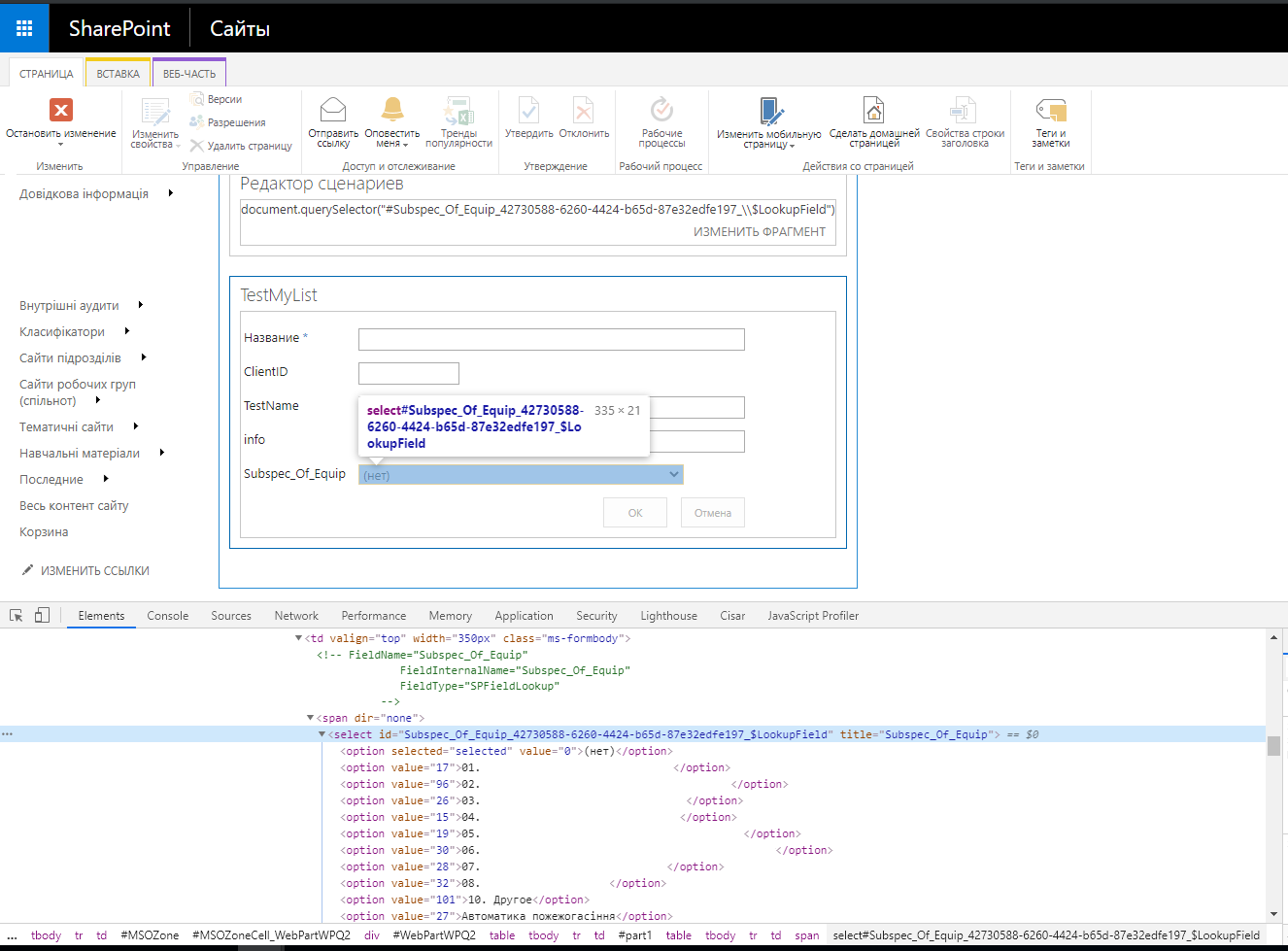Viewport: 1288px width, 951px height.
Task: Click the Сайты header link
Action: point(240,28)
